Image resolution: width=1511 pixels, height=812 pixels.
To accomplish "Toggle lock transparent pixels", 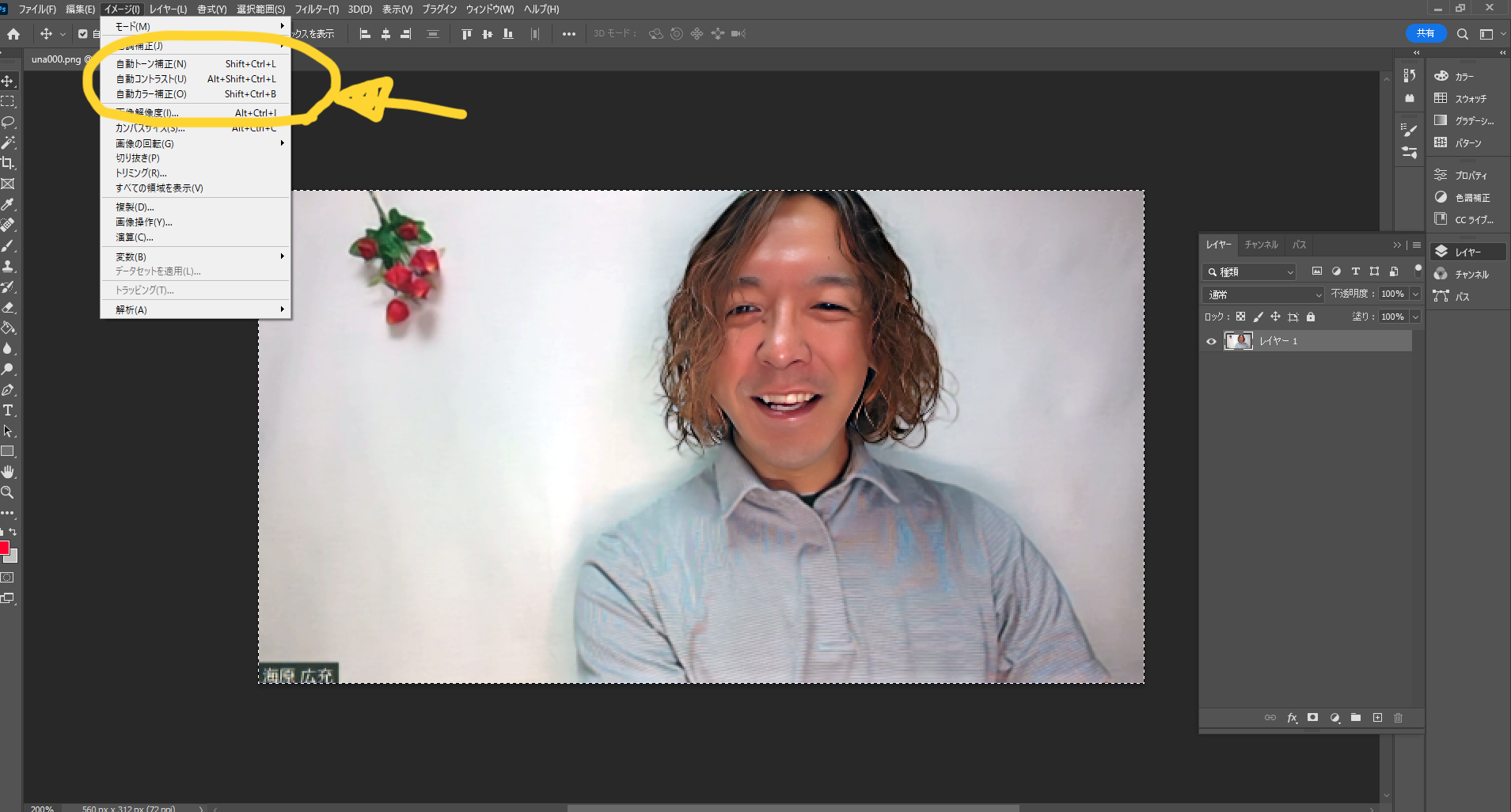I will (1241, 317).
